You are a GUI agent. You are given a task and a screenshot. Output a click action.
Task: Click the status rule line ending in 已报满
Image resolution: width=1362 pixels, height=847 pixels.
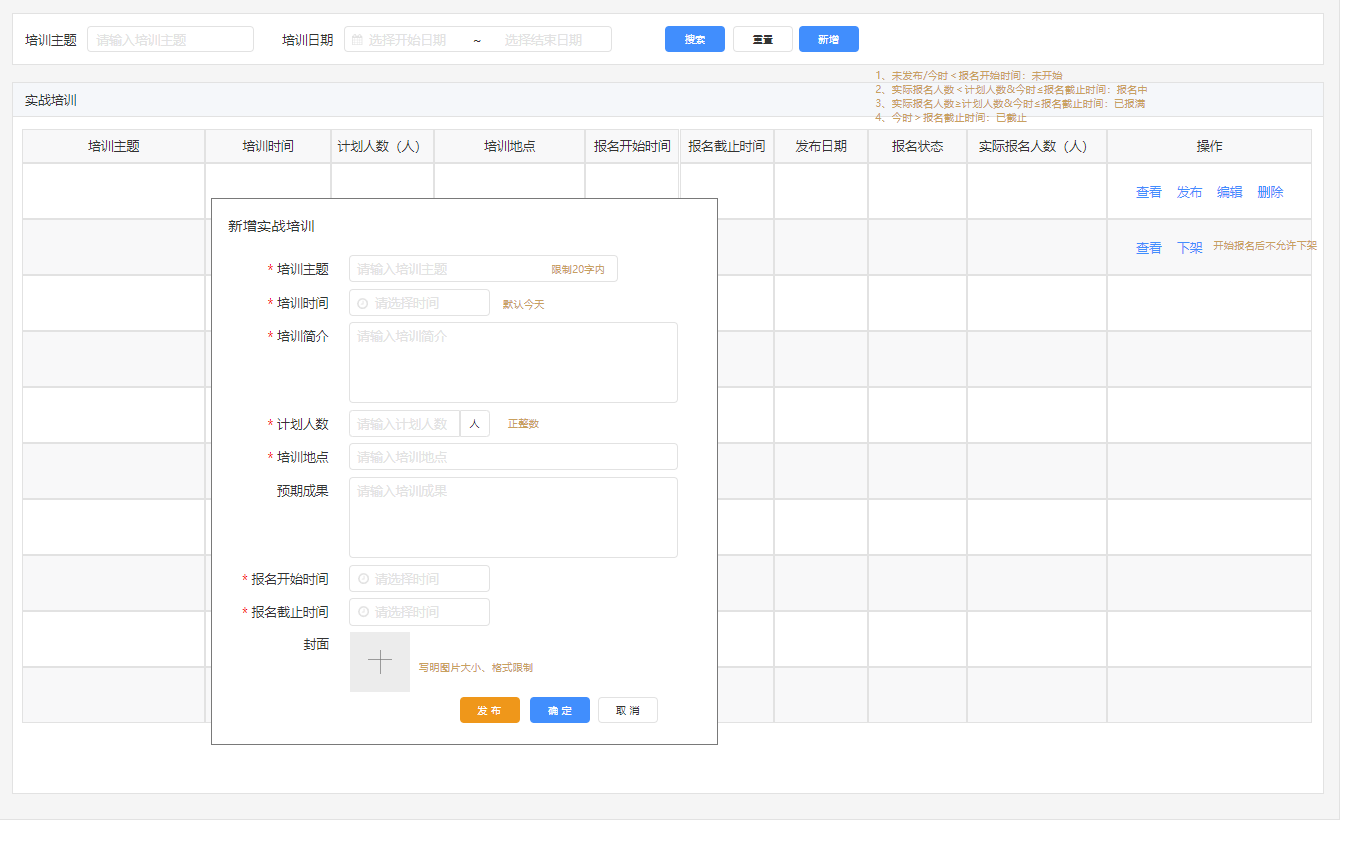1010,103
